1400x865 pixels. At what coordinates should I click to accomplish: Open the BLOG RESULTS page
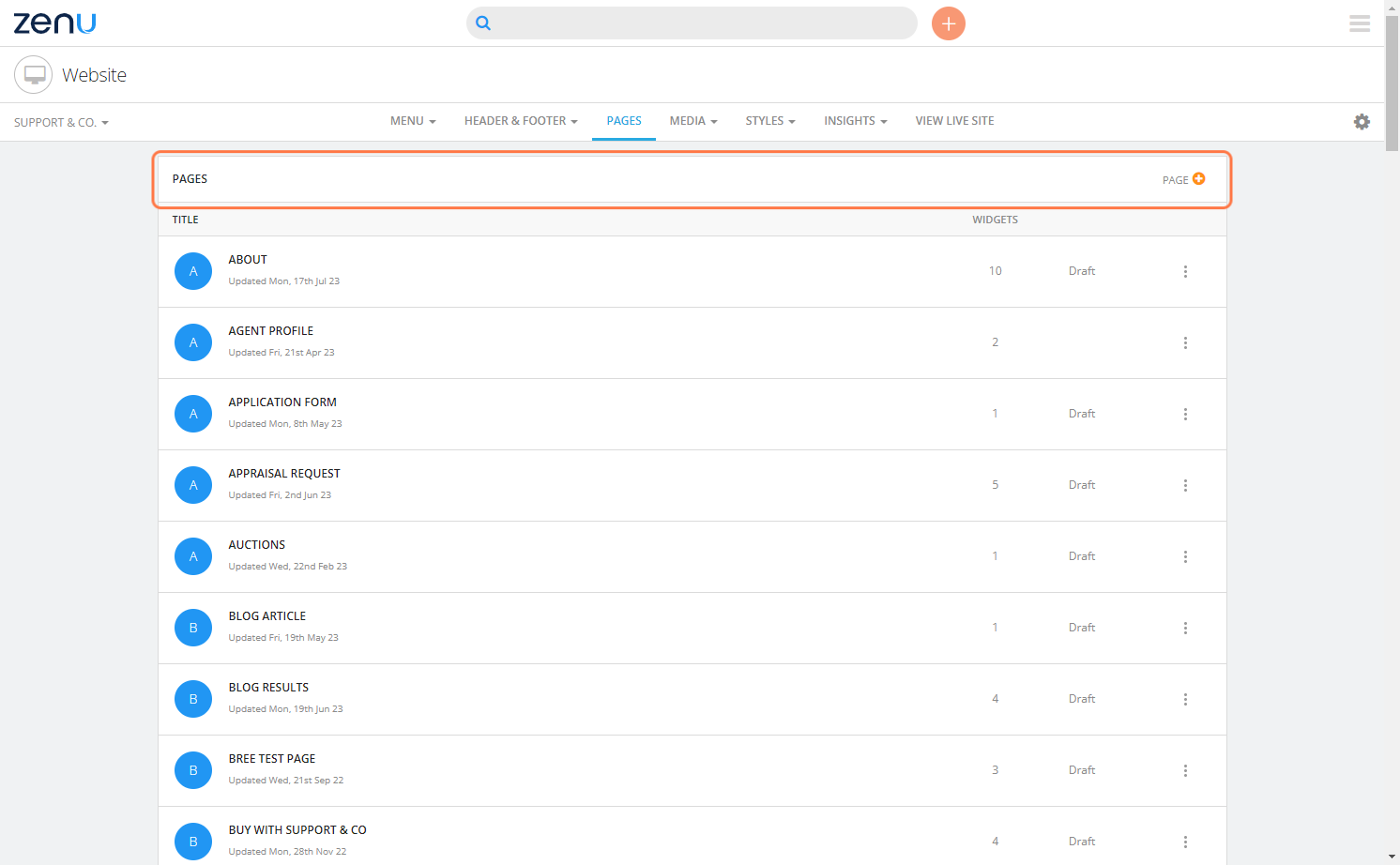click(x=268, y=688)
